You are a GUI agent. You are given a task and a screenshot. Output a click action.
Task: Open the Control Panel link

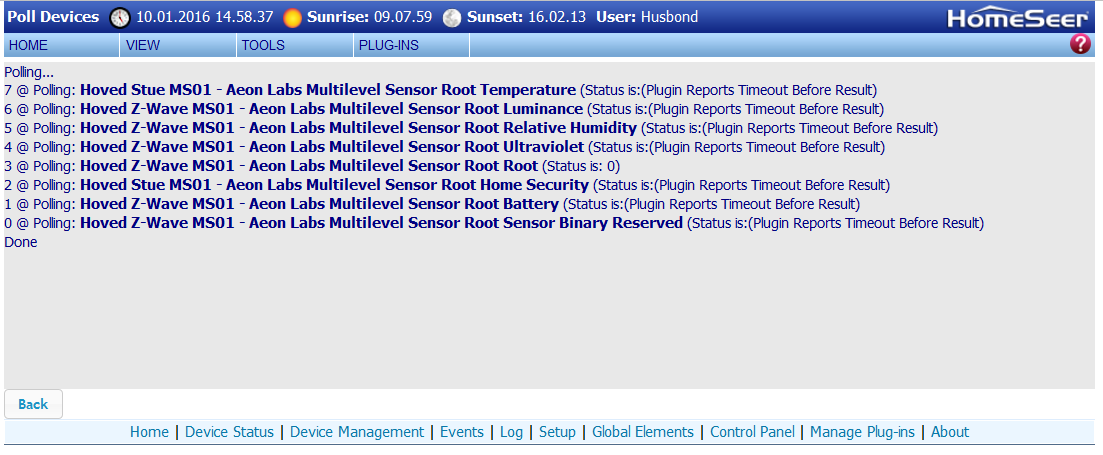tap(752, 432)
